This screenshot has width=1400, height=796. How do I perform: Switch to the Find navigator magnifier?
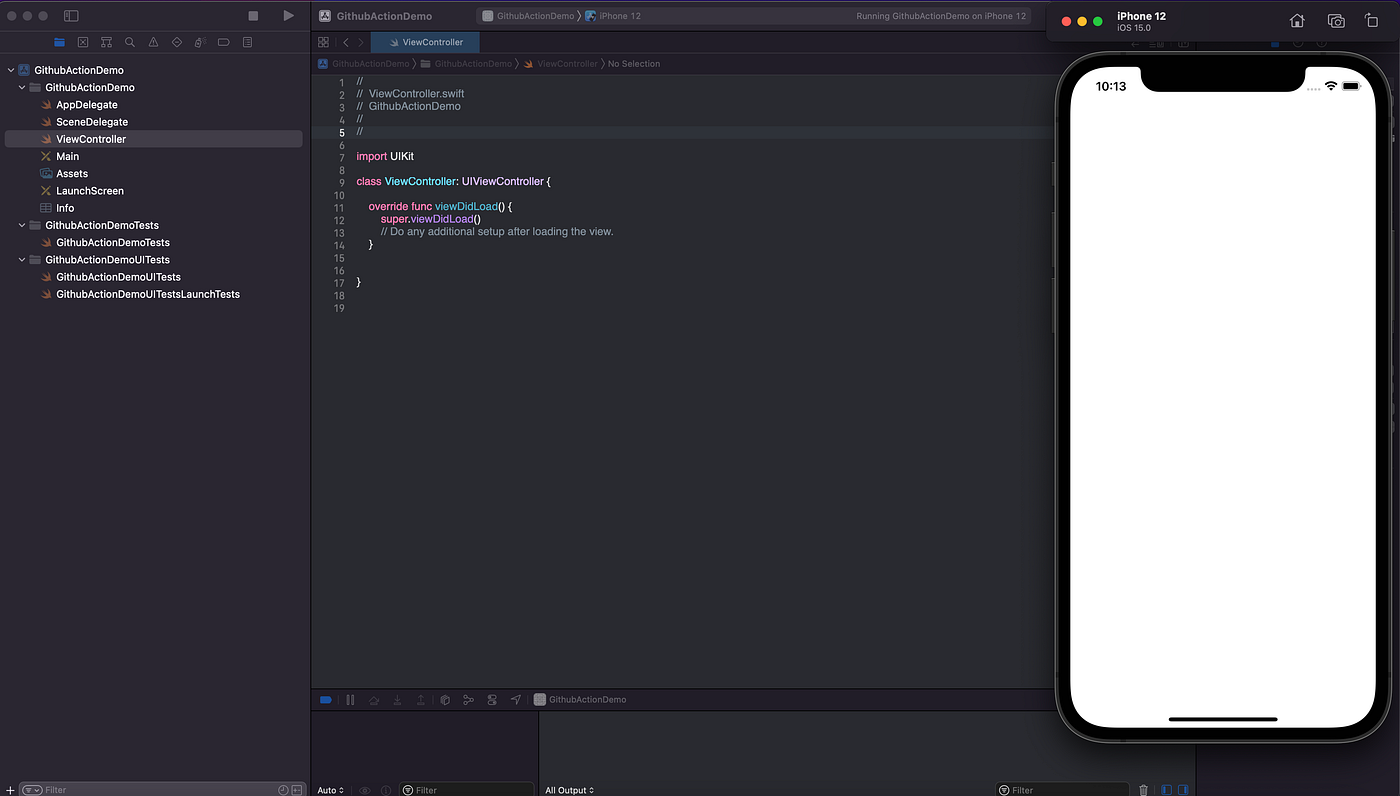click(129, 42)
